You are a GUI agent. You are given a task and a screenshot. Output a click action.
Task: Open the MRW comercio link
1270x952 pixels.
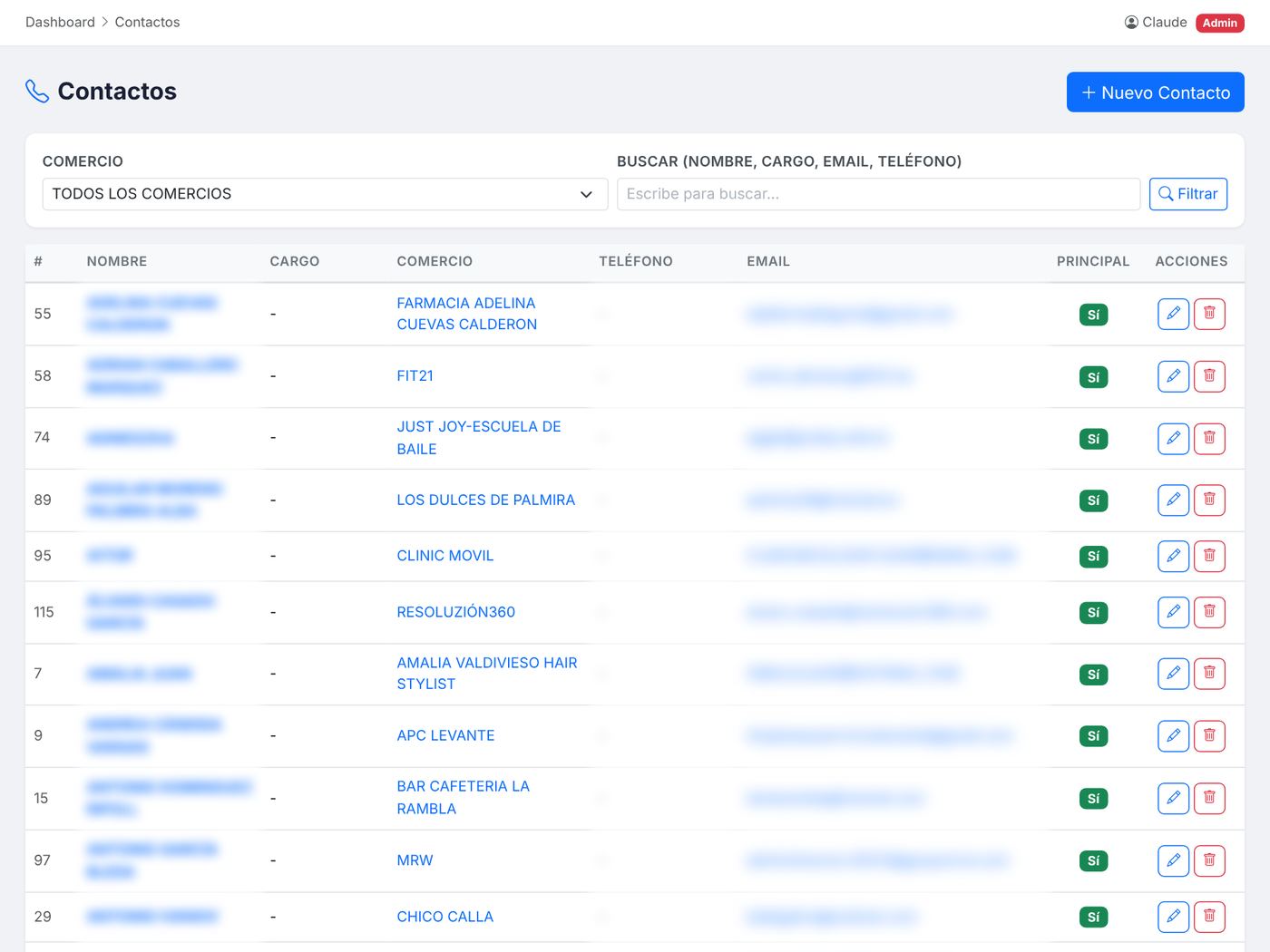[x=415, y=860]
